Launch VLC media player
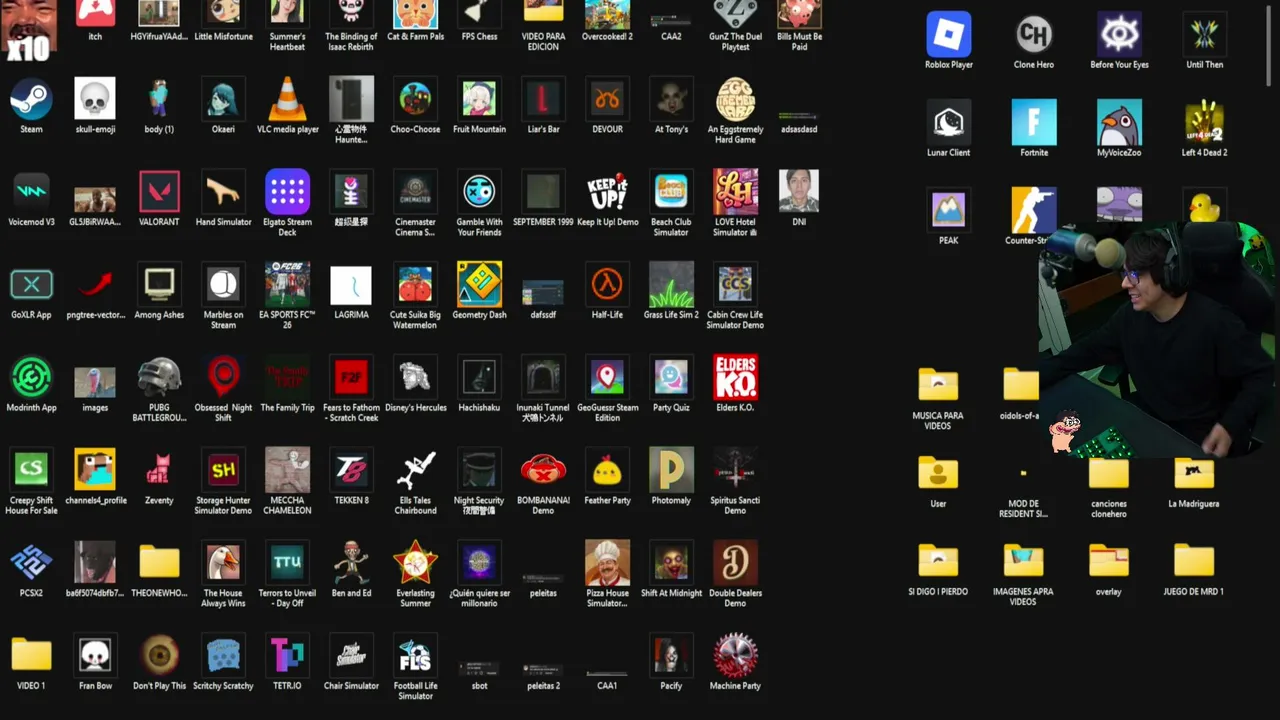This screenshot has width=1280, height=720. pos(287,100)
